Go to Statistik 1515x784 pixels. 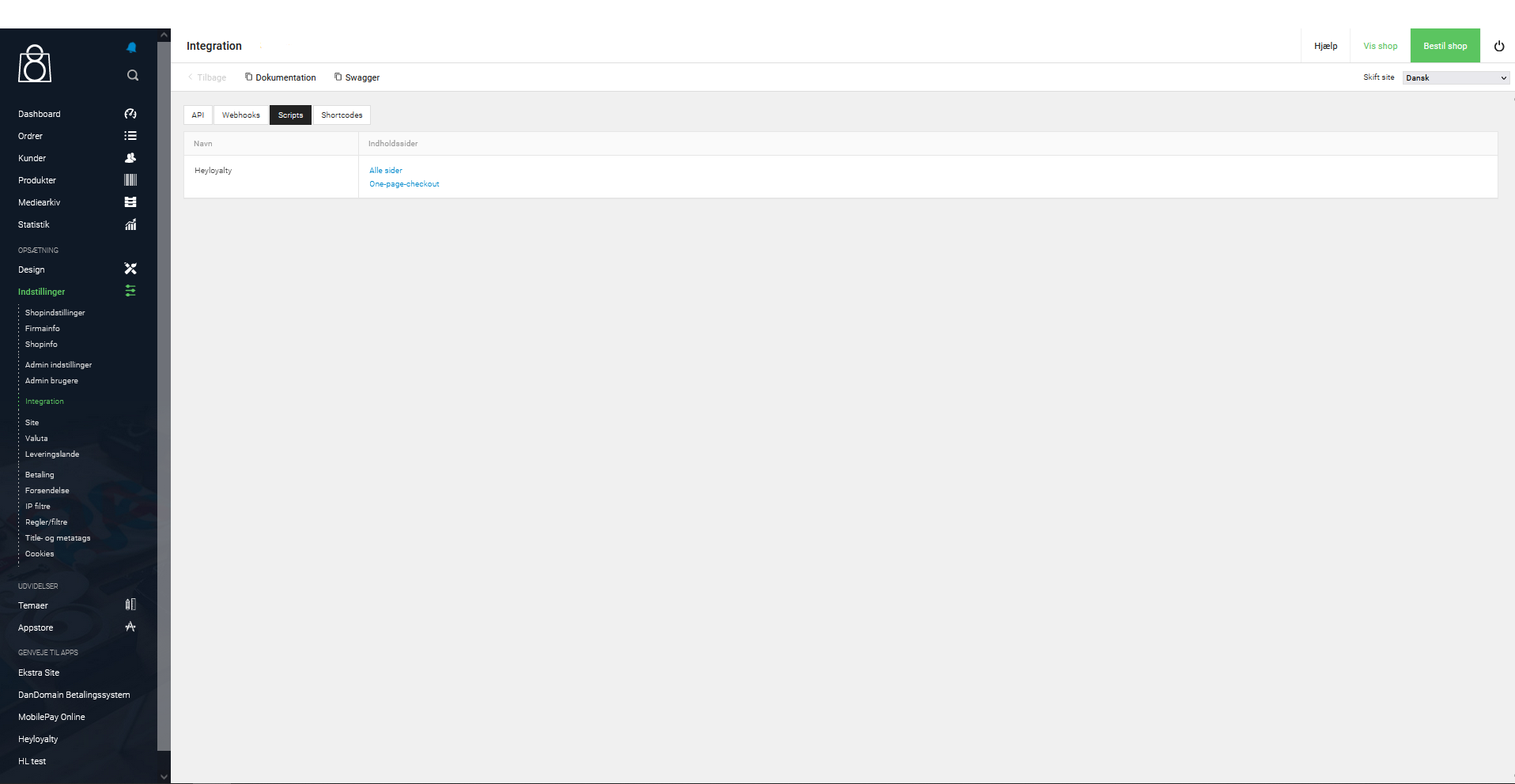point(33,224)
